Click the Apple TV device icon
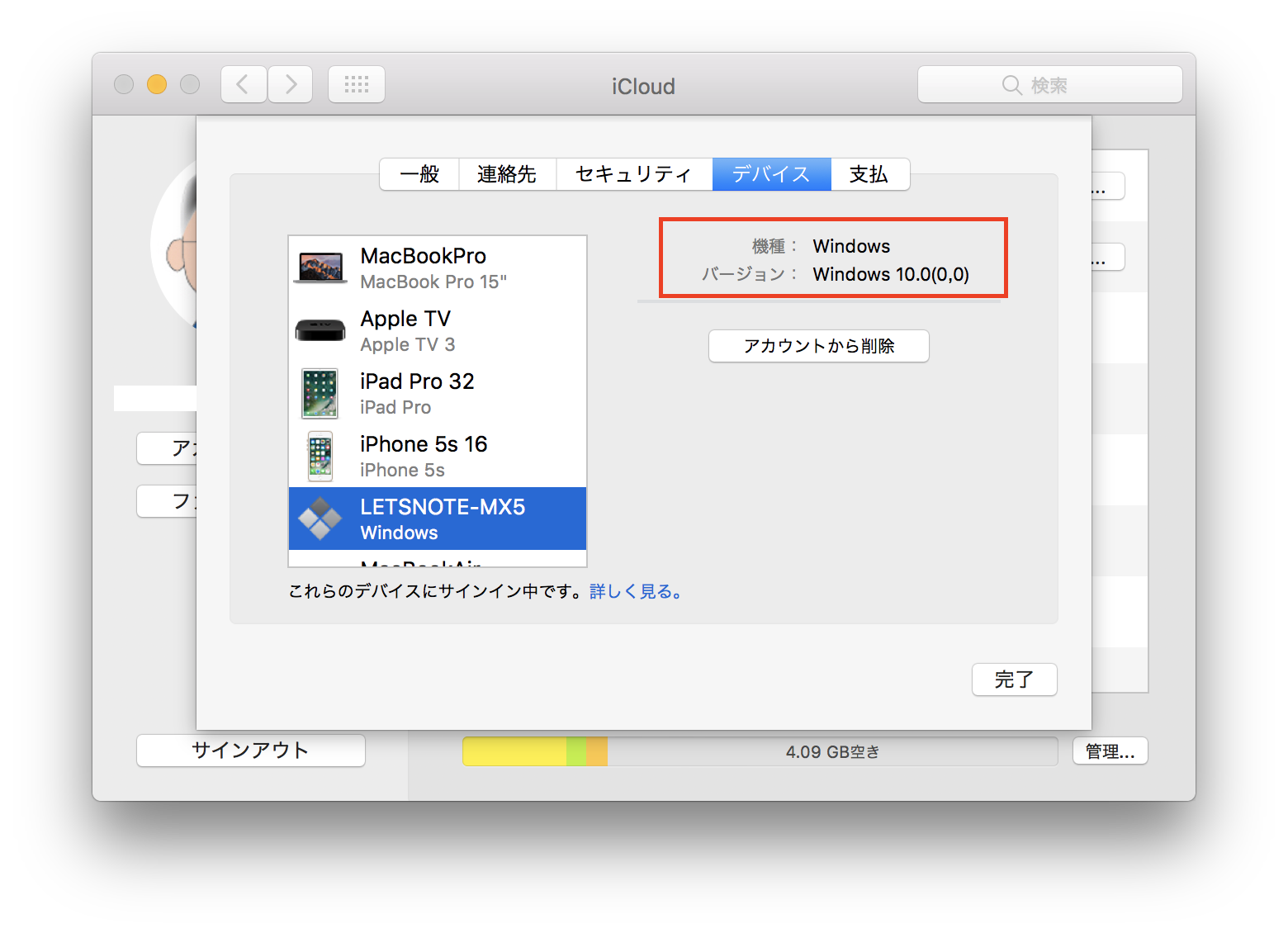 320,330
